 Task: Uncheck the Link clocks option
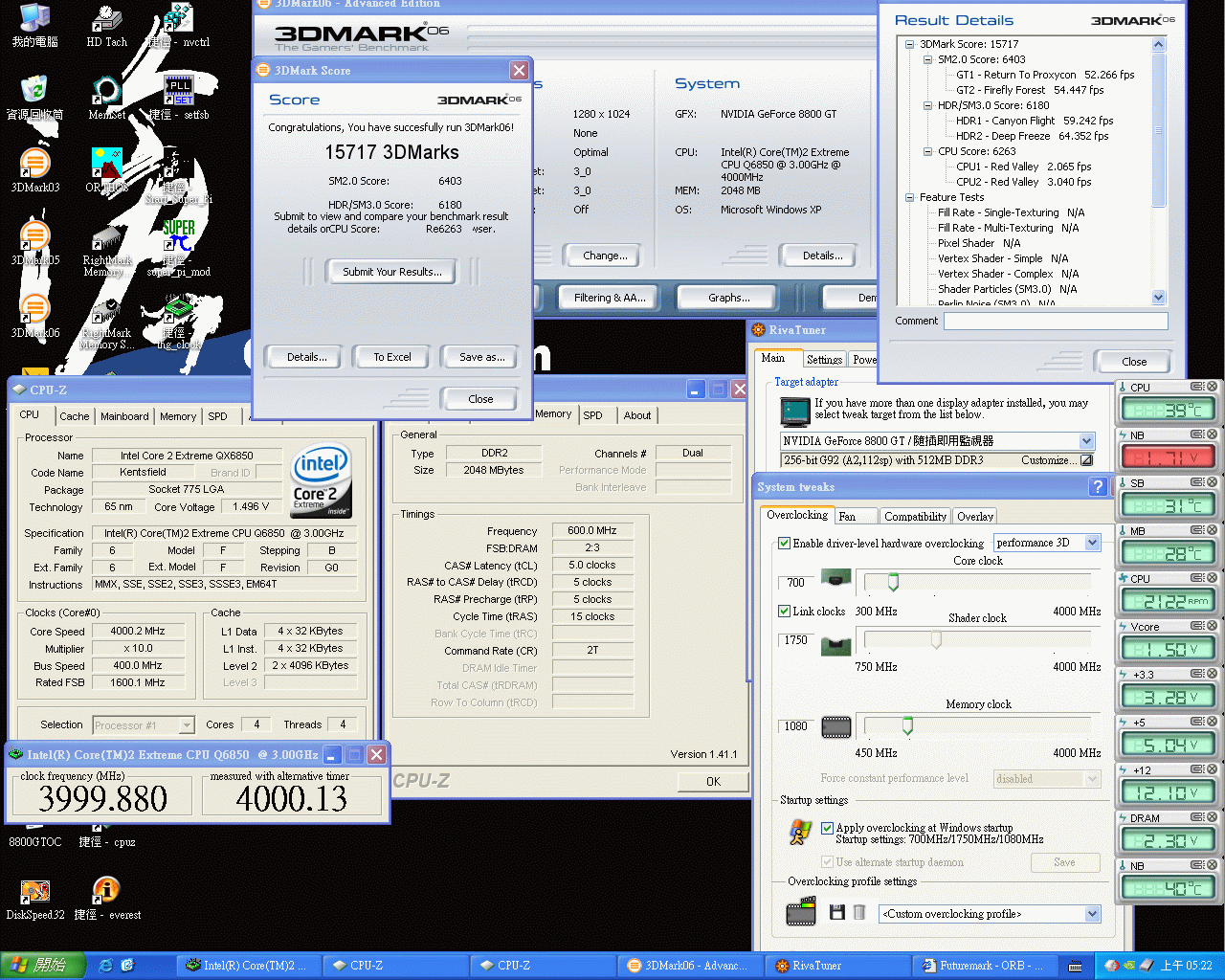[784, 612]
